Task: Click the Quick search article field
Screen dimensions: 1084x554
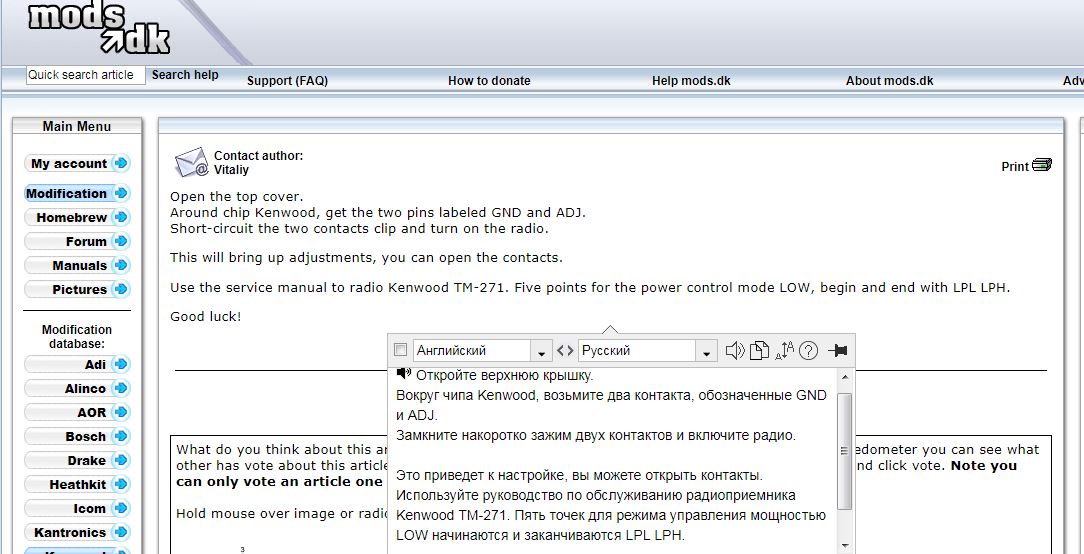Action: point(86,75)
